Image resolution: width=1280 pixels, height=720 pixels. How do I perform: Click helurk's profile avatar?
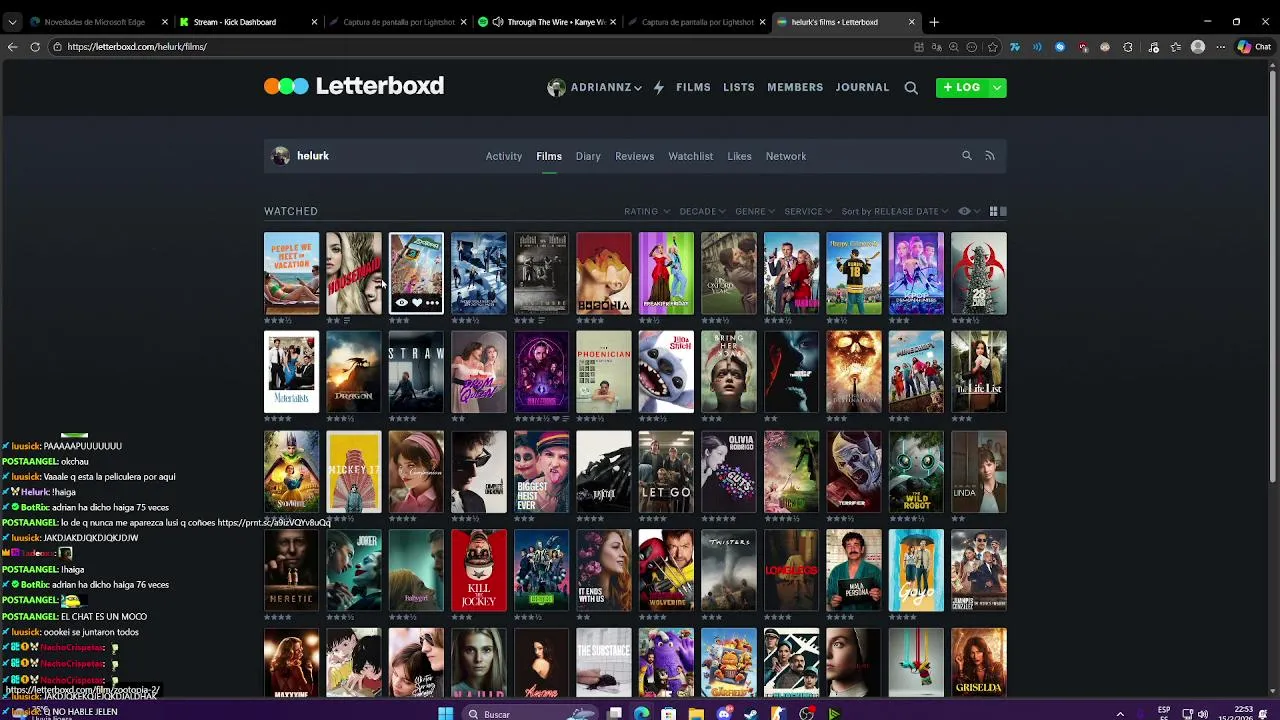(281, 156)
